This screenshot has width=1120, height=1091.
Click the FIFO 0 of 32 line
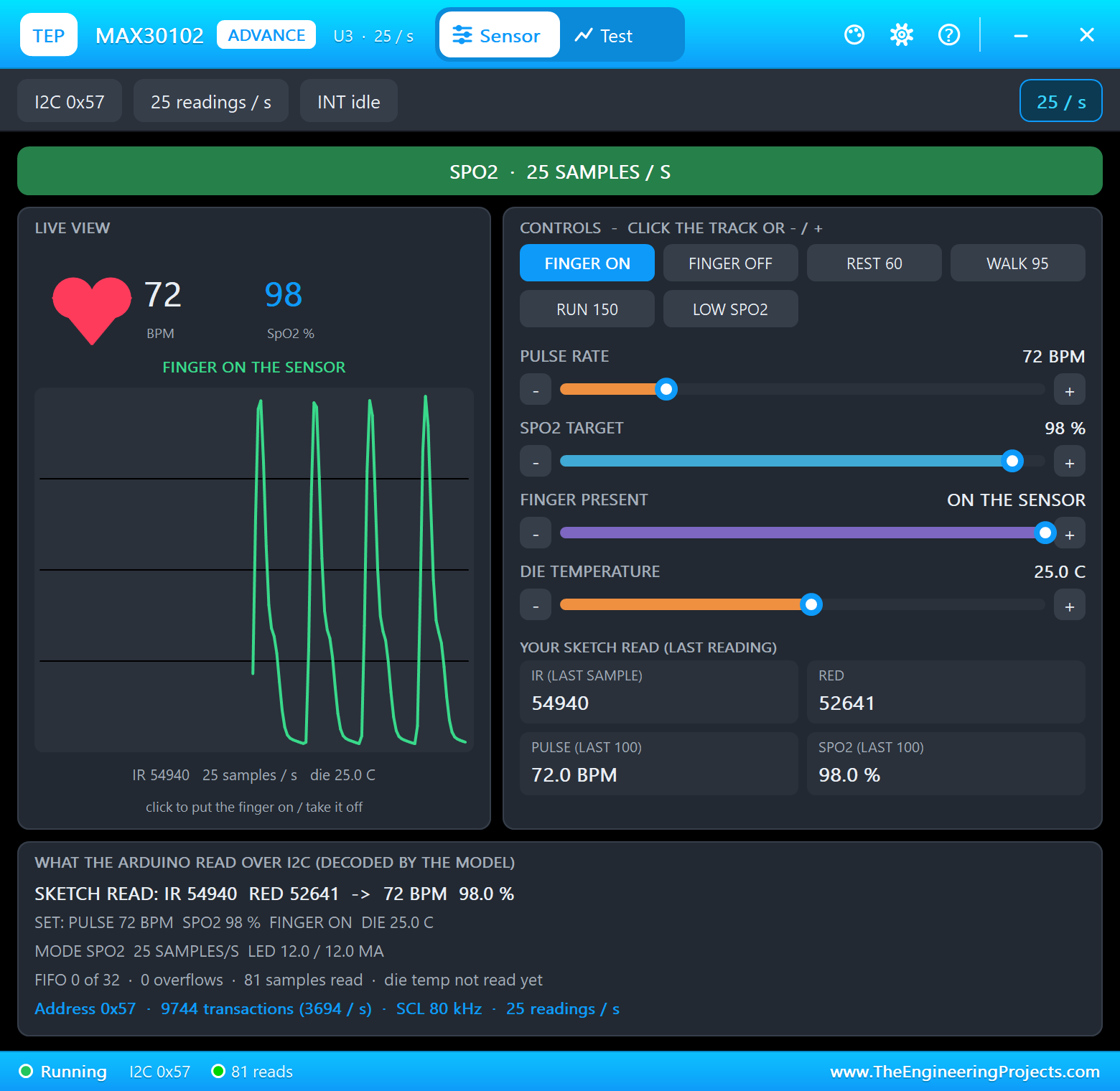click(x=289, y=980)
